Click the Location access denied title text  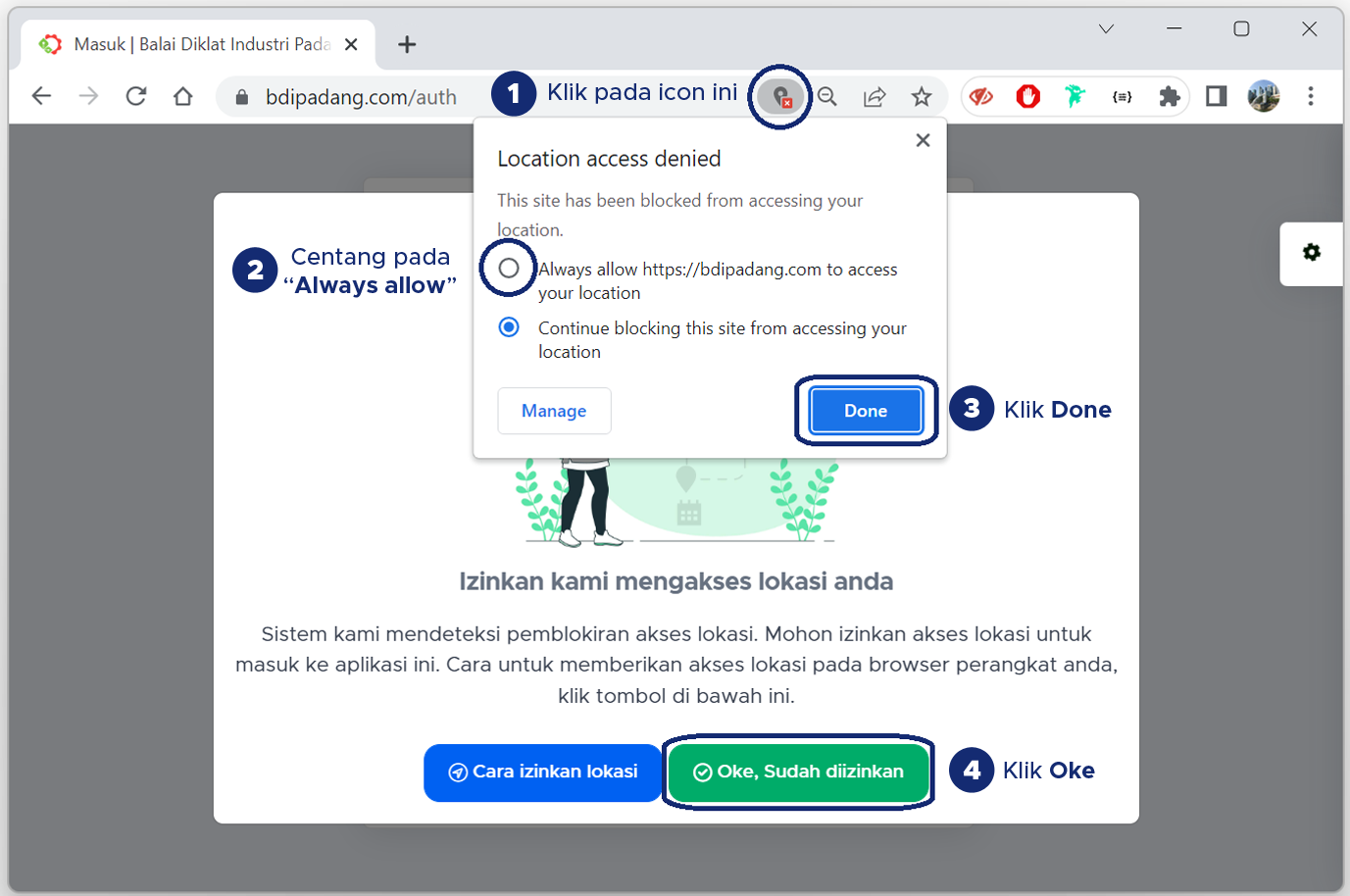coord(609,159)
